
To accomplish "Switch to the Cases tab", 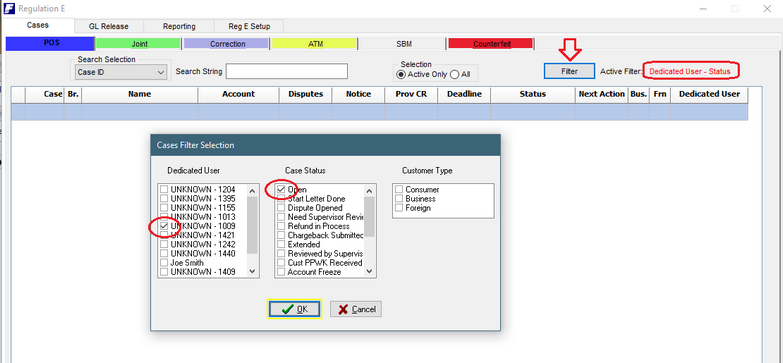I will click(x=38, y=25).
